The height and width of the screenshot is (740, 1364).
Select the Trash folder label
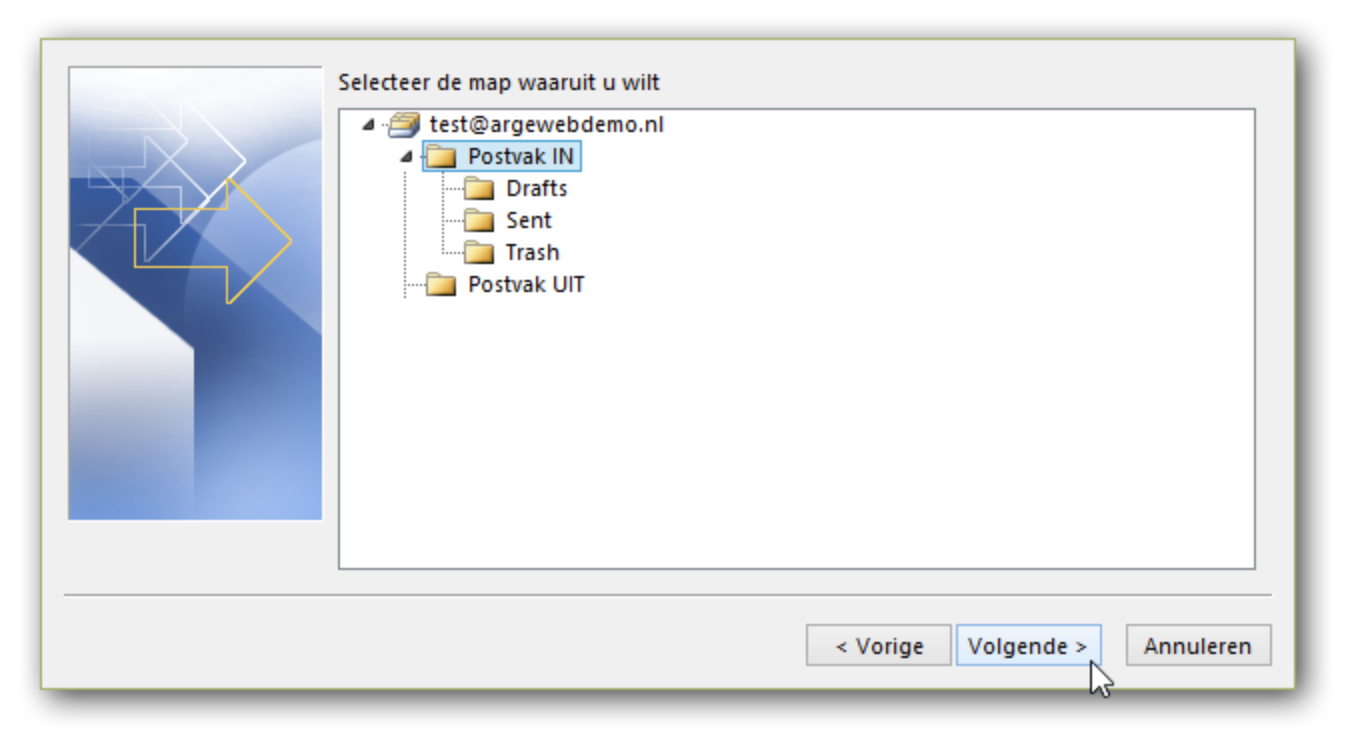pyautogui.click(x=533, y=253)
